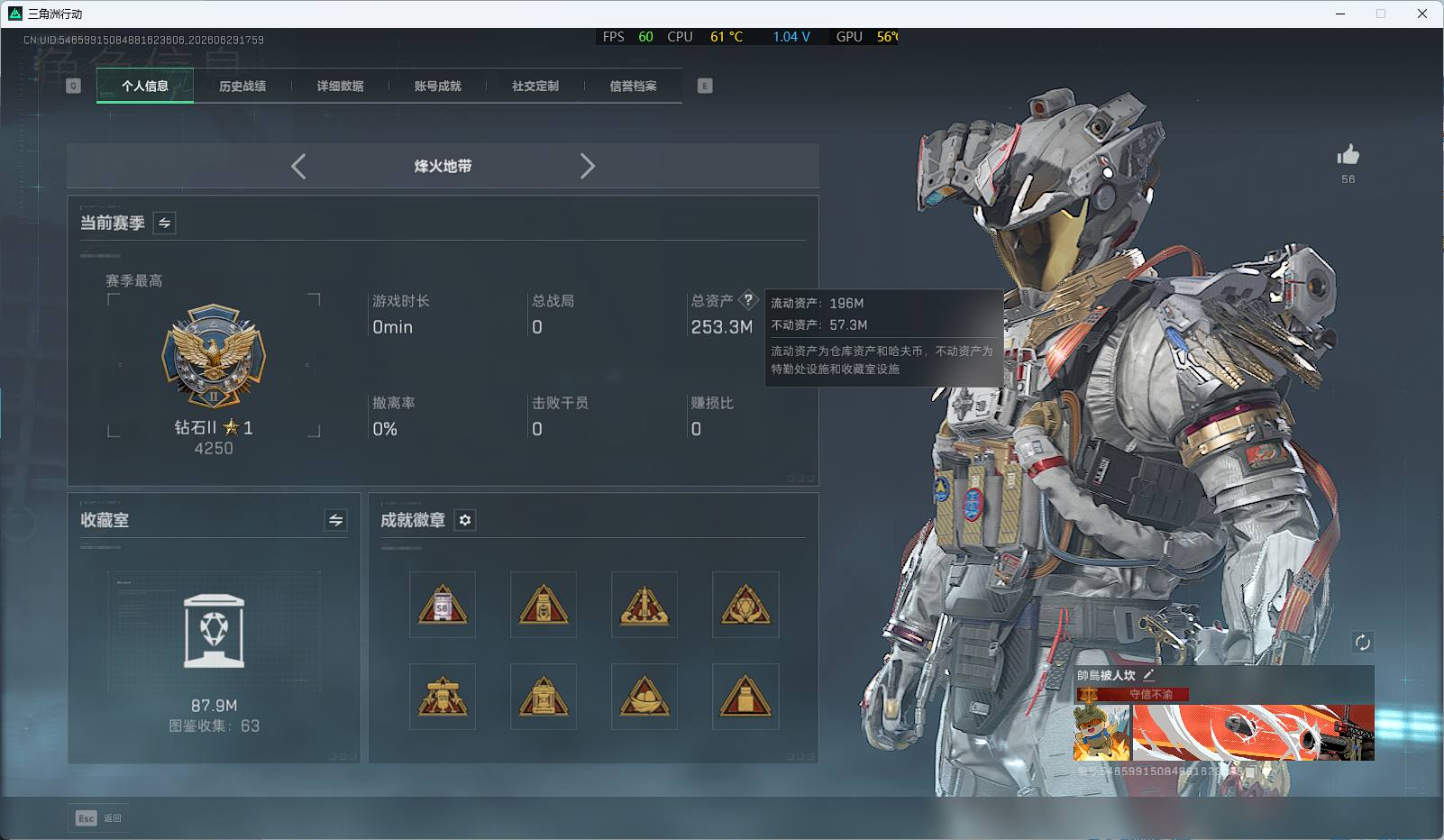Click the player avatar thumbnail
Screen dimensions: 1444x840
click(1101, 733)
